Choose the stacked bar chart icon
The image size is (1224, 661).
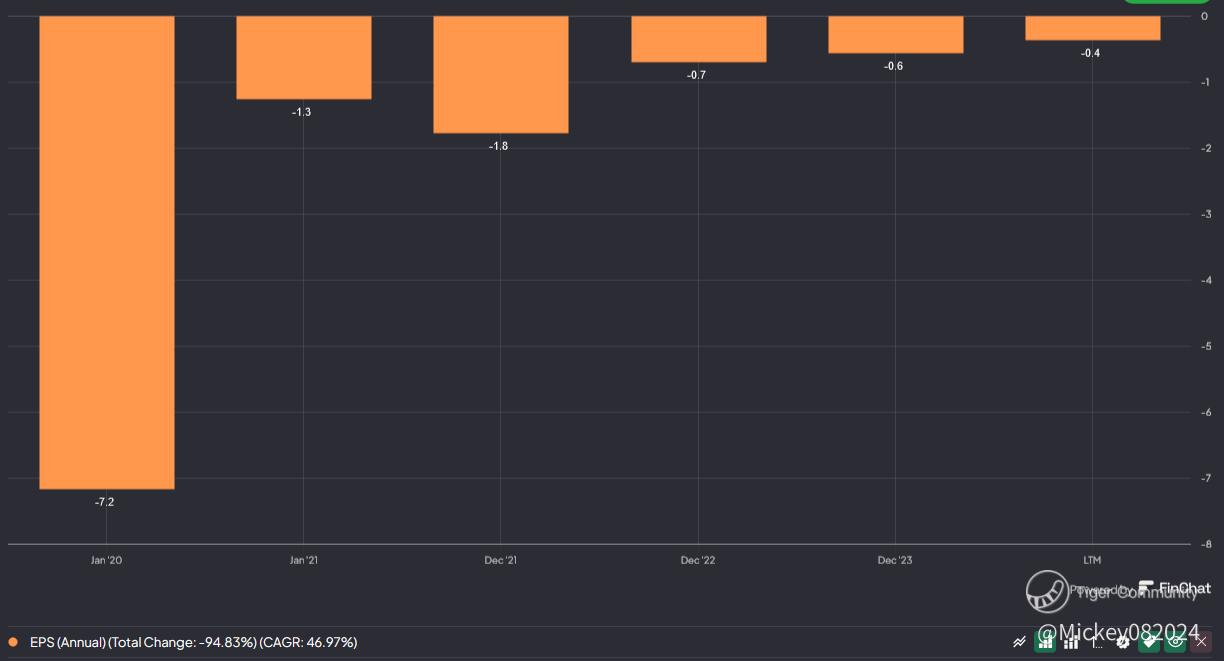[1071, 642]
